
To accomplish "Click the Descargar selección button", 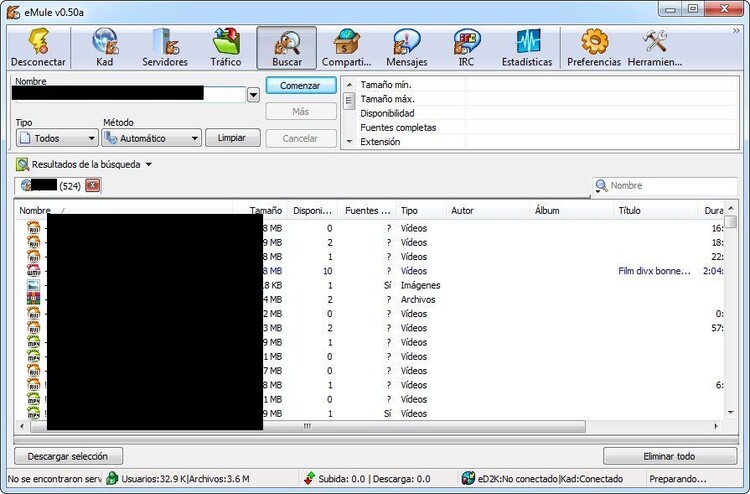I will [68, 456].
